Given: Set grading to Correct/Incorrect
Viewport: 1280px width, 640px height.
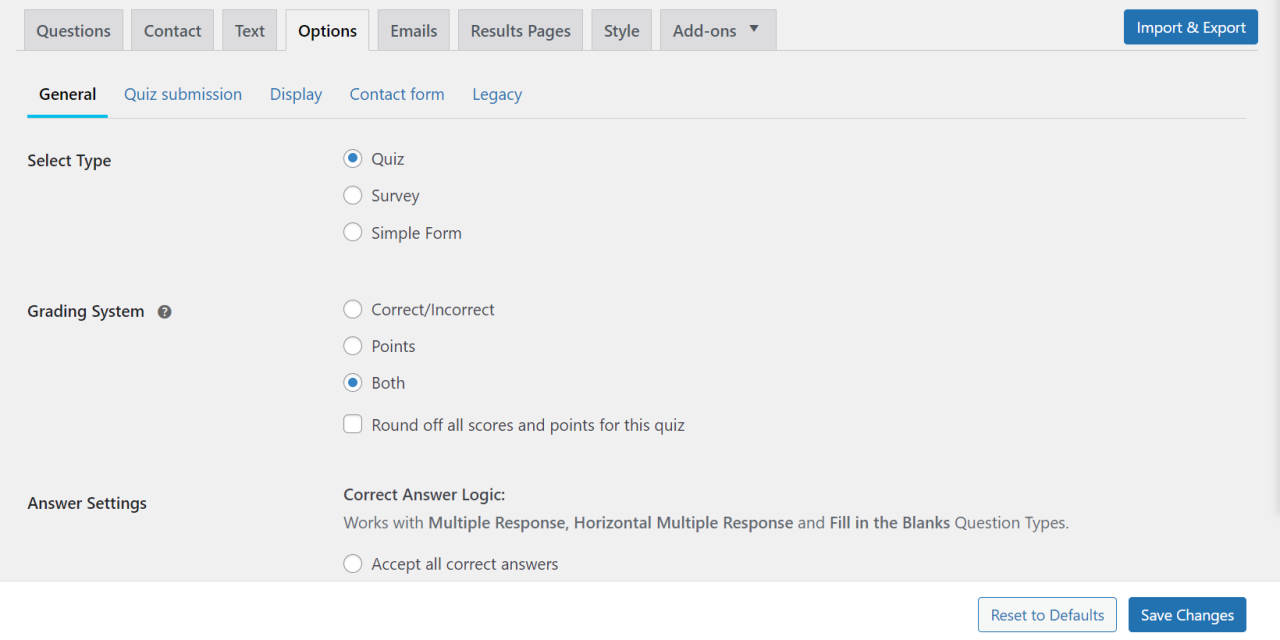Looking at the screenshot, I should (353, 310).
